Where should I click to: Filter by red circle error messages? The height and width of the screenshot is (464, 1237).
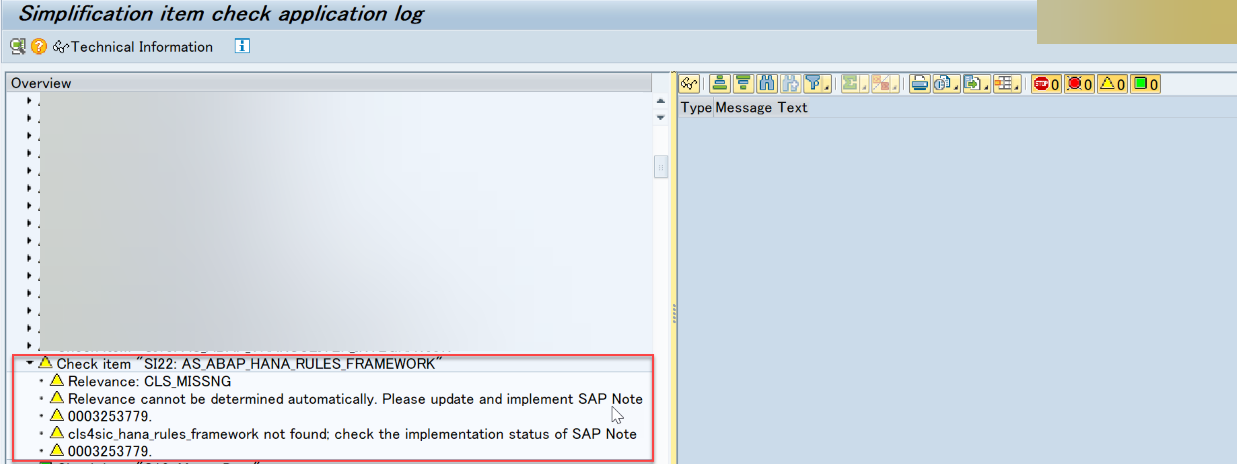coord(1080,84)
